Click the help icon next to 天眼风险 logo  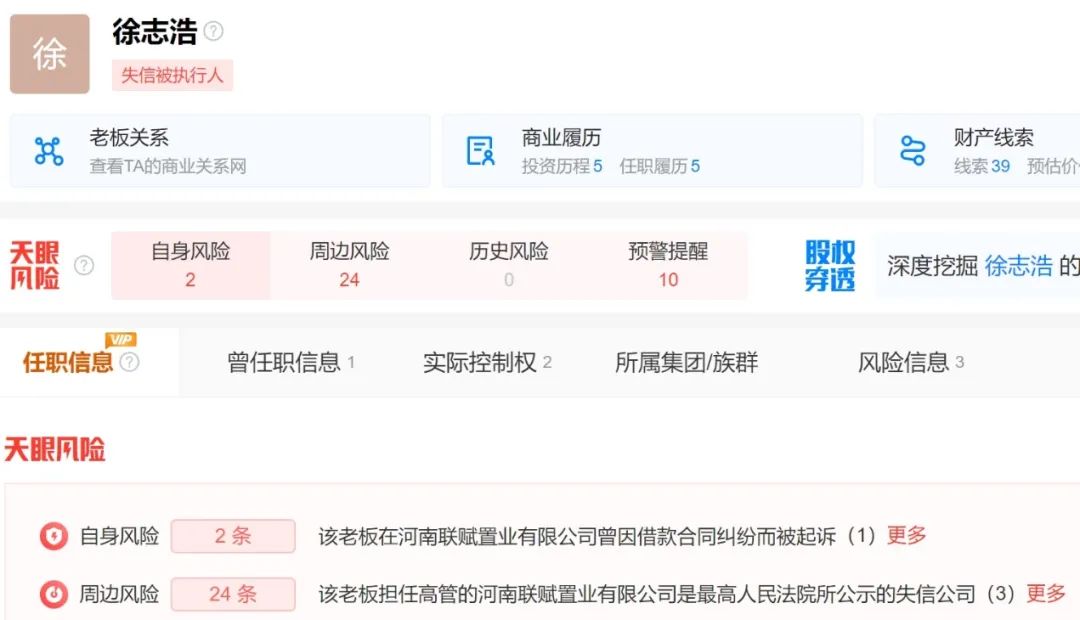pos(84,266)
